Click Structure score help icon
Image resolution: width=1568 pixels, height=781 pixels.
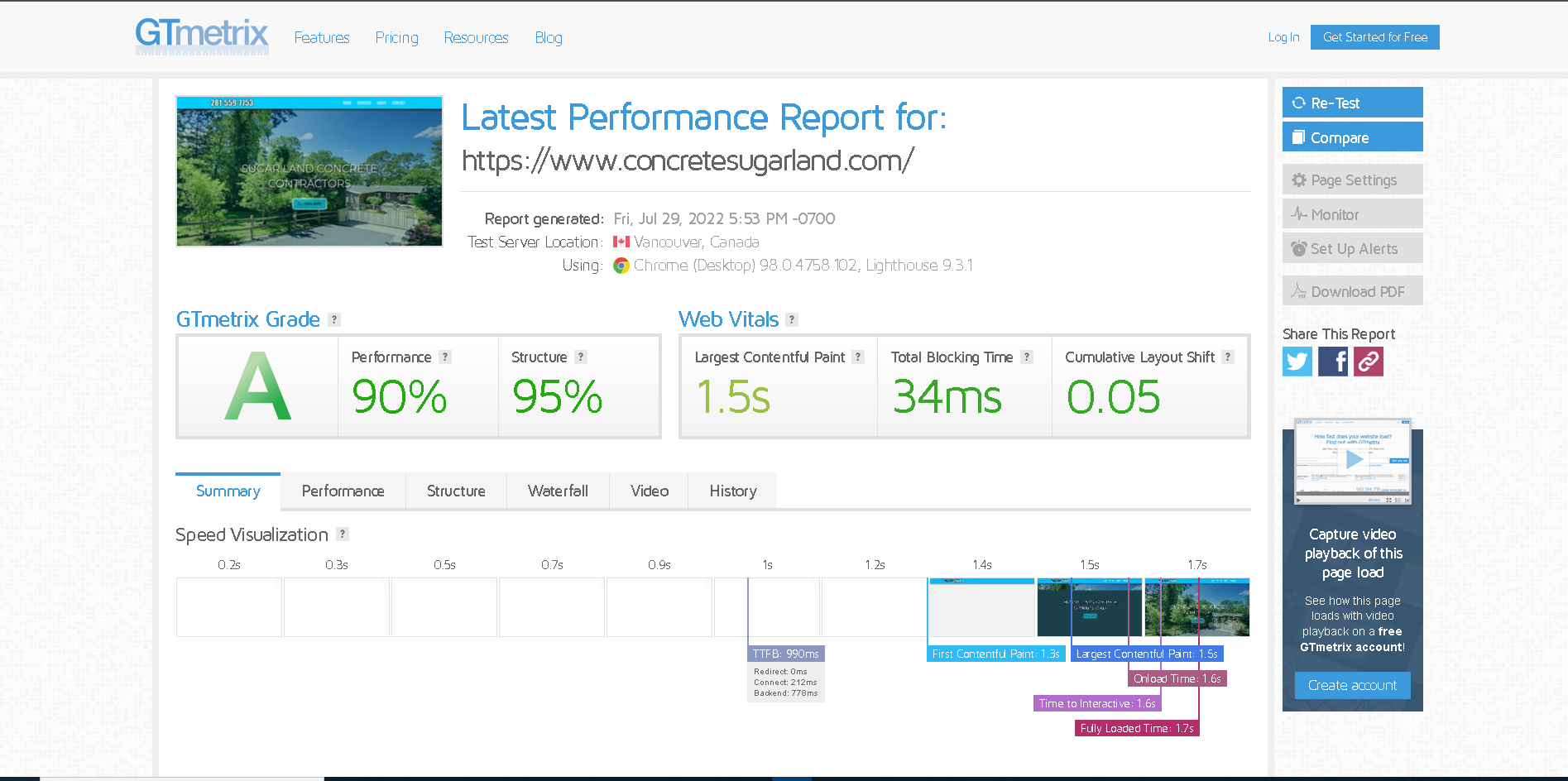[x=581, y=357]
